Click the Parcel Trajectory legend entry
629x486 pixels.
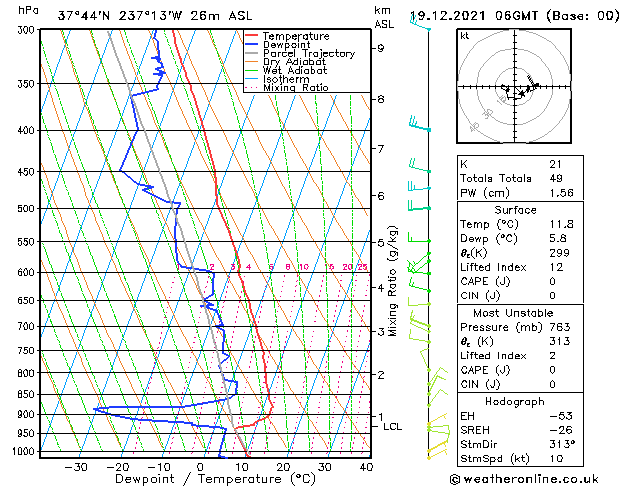[300, 53]
